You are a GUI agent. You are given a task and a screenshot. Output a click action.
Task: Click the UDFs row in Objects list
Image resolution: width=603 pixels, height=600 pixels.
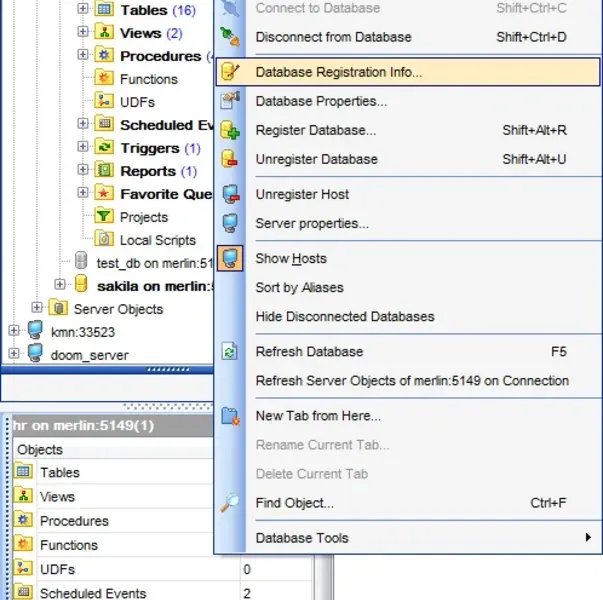click(x=162, y=569)
